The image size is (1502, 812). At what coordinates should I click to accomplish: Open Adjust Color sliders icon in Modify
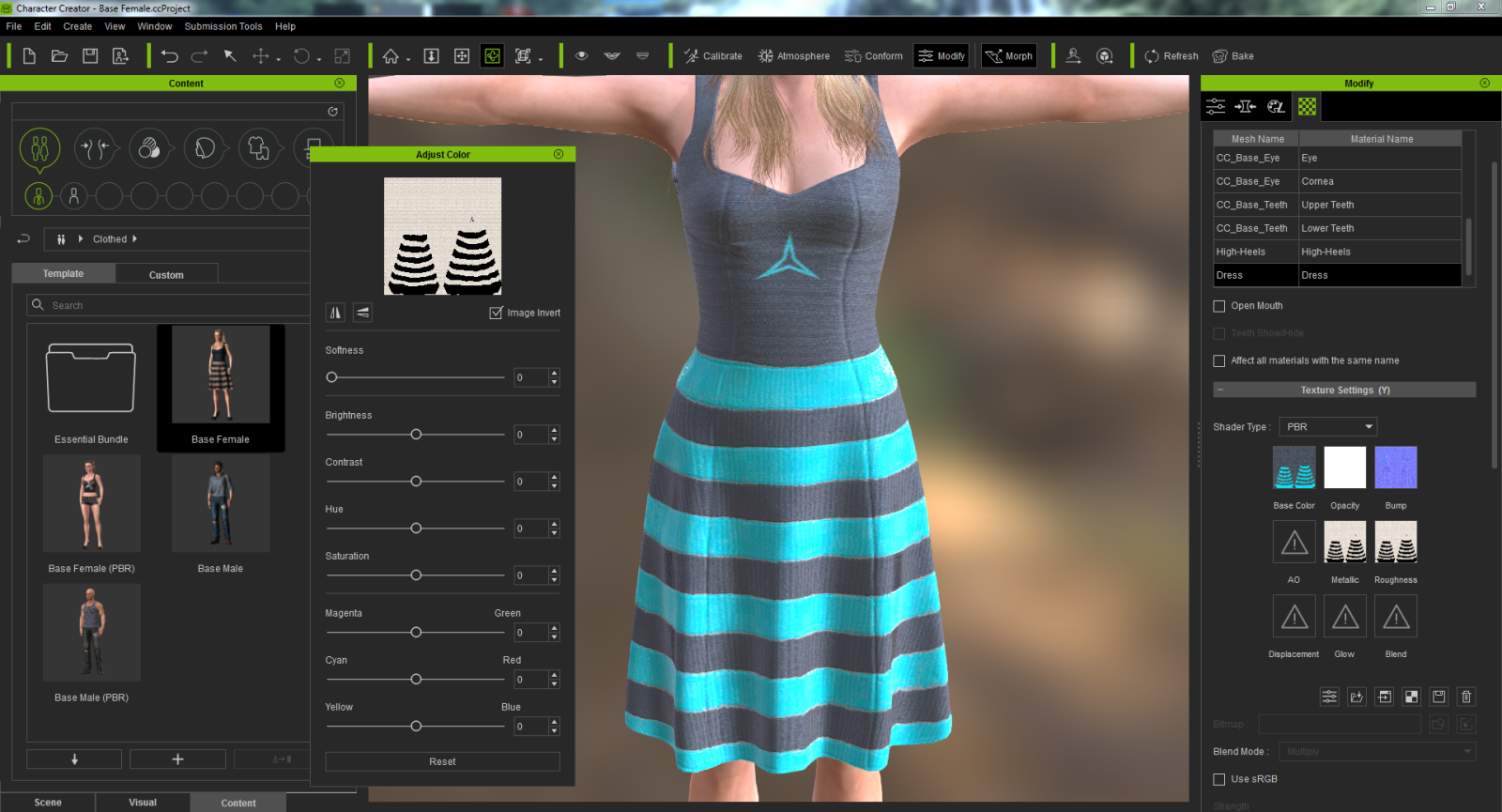(1329, 697)
